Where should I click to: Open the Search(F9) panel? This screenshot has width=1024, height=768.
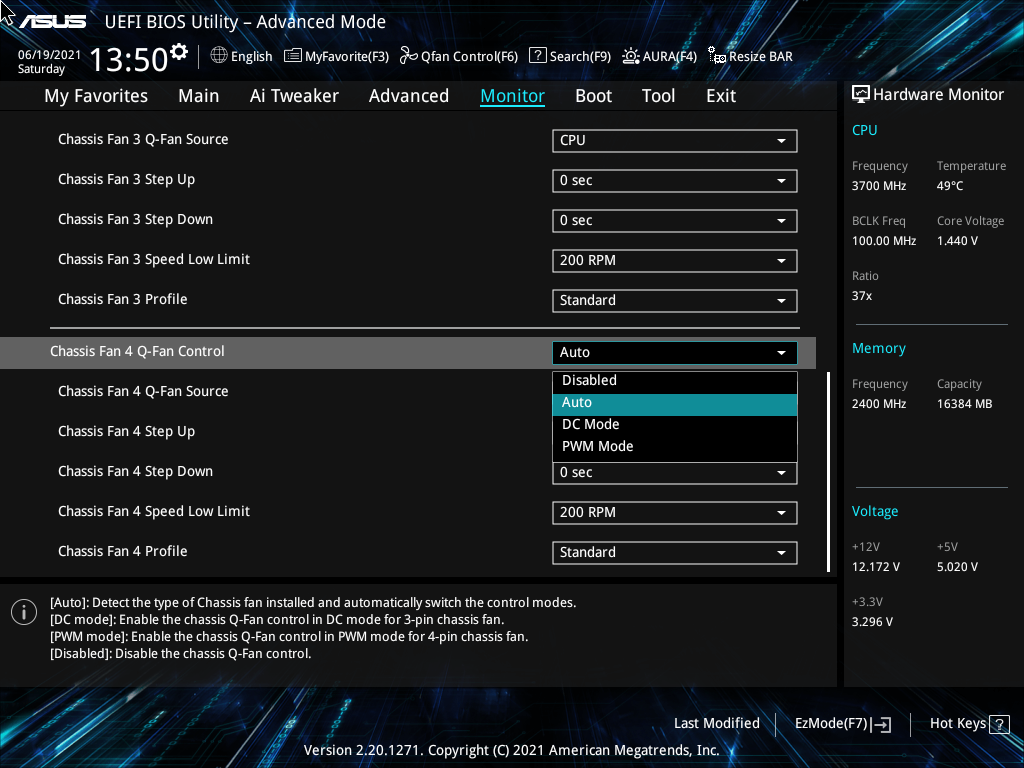569,56
